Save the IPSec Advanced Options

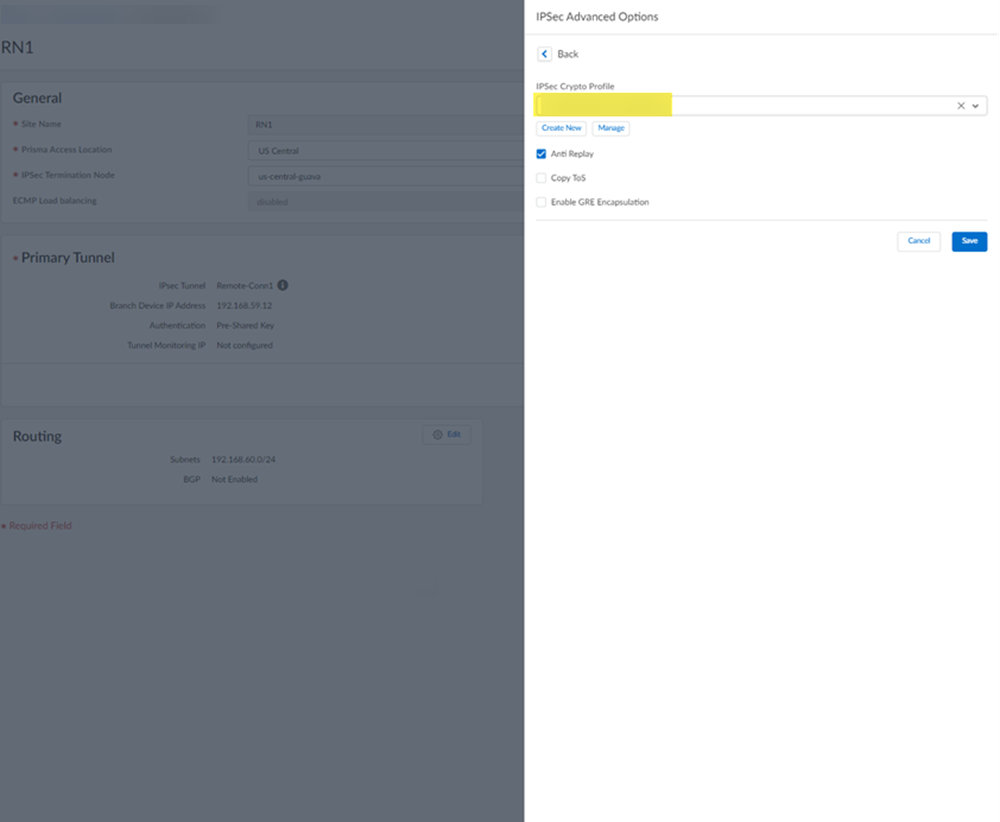pos(969,241)
